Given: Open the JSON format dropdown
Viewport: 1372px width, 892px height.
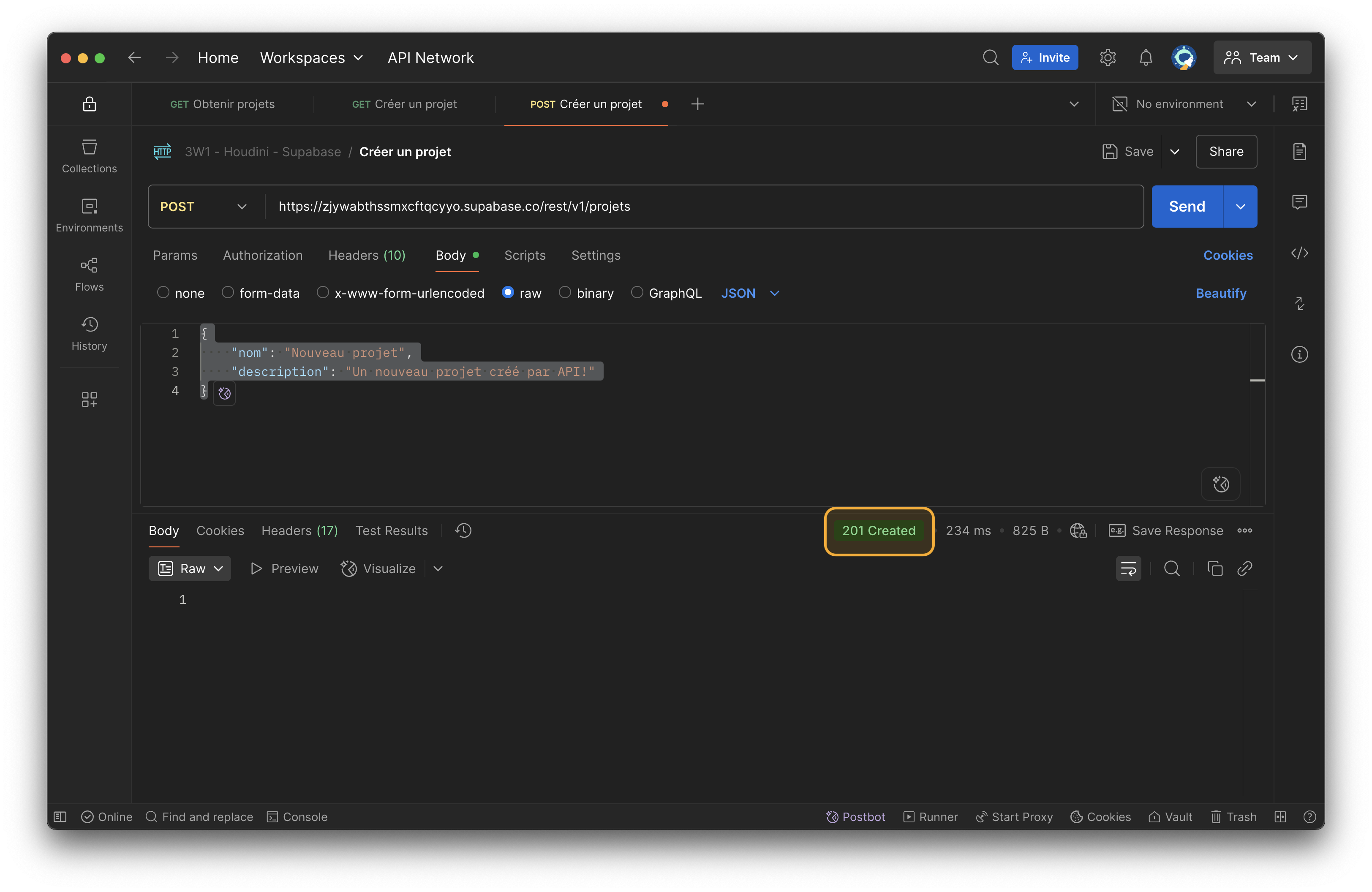Looking at the screenshot, I should (x=750, y=293).
